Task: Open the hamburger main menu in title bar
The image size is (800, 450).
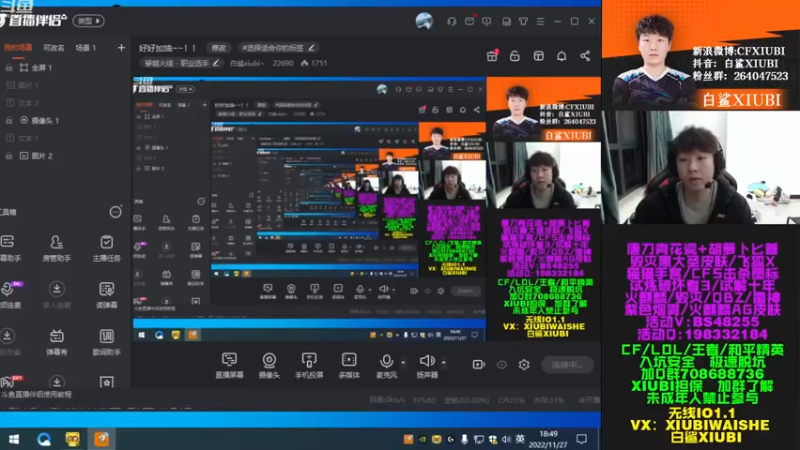Action: pos(540,21)
